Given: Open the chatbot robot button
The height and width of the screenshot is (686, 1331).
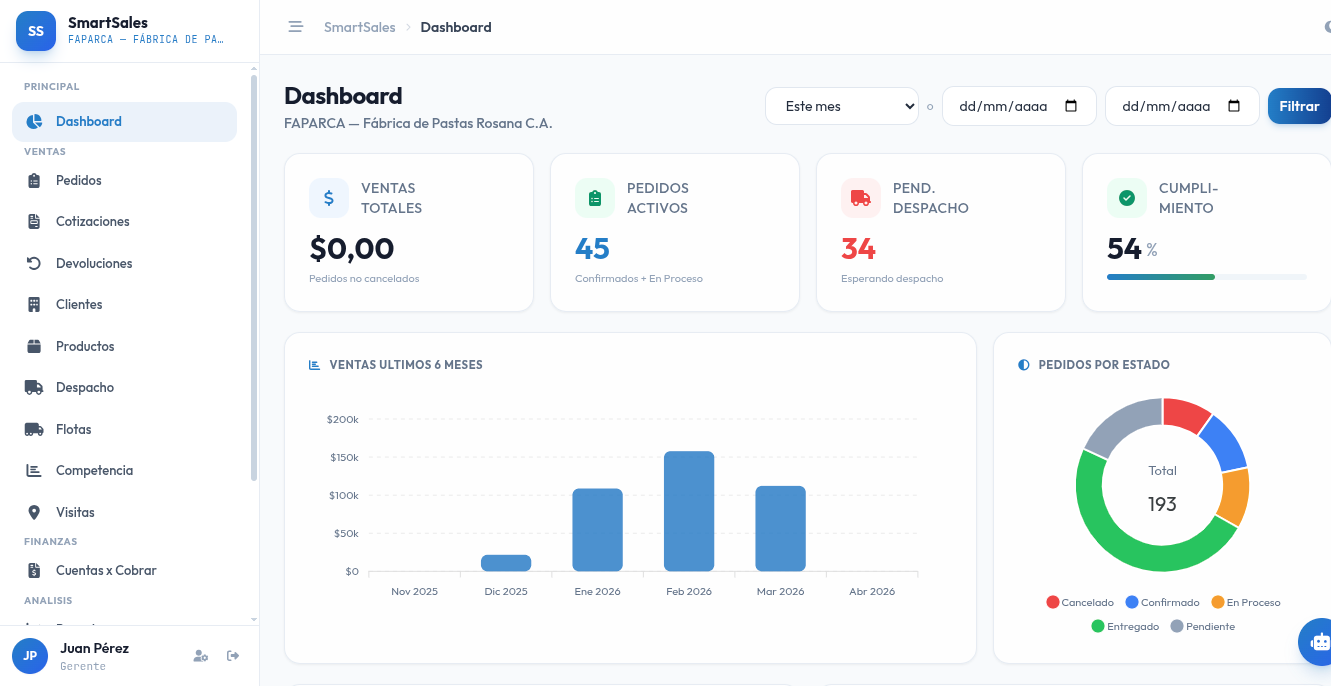Looking at the screenshot, I should tap(1319, 642).
